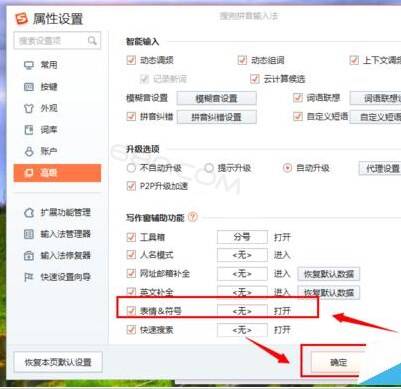Open 高级 settings in the sidebar
The image size is (401, 389).
point(57,173)
